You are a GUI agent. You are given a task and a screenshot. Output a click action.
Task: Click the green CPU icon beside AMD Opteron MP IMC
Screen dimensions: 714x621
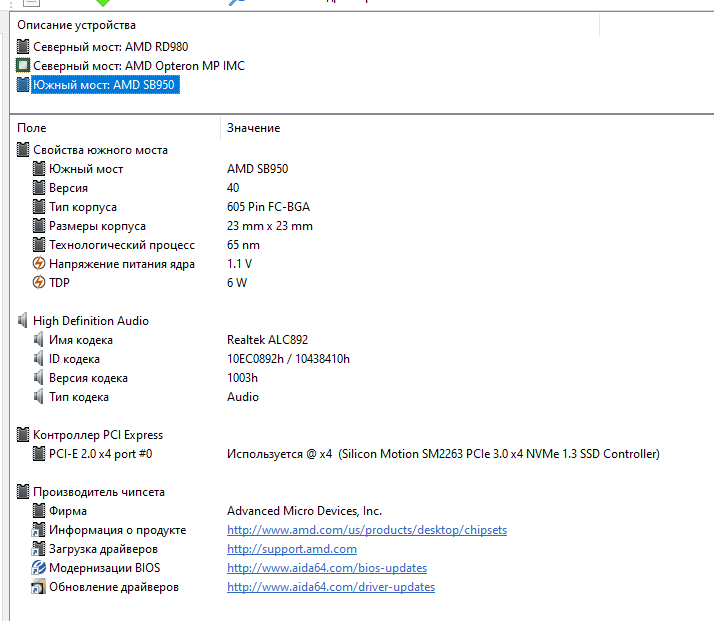coord(23,66)
